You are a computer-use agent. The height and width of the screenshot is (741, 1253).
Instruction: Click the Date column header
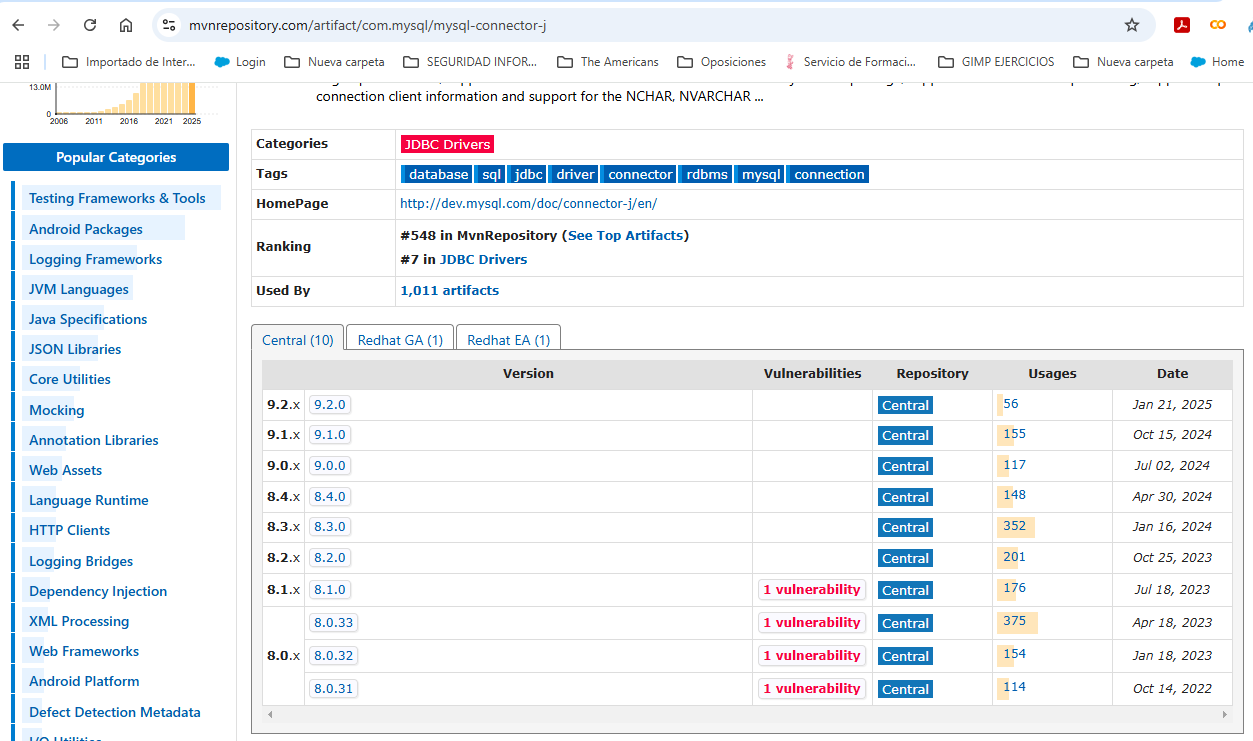(x=1172, y=374)
